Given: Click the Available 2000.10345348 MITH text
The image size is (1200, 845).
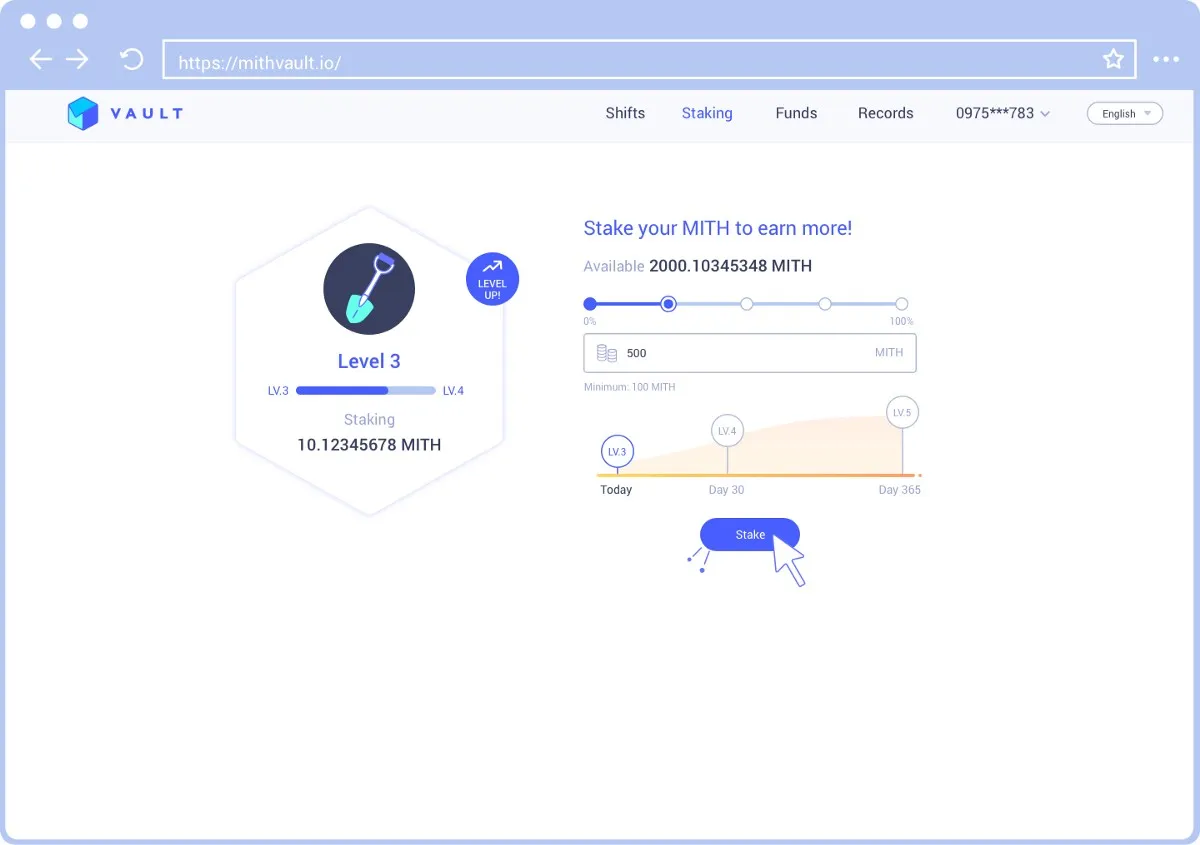Looking at the screenshot, I should point(698,266).
